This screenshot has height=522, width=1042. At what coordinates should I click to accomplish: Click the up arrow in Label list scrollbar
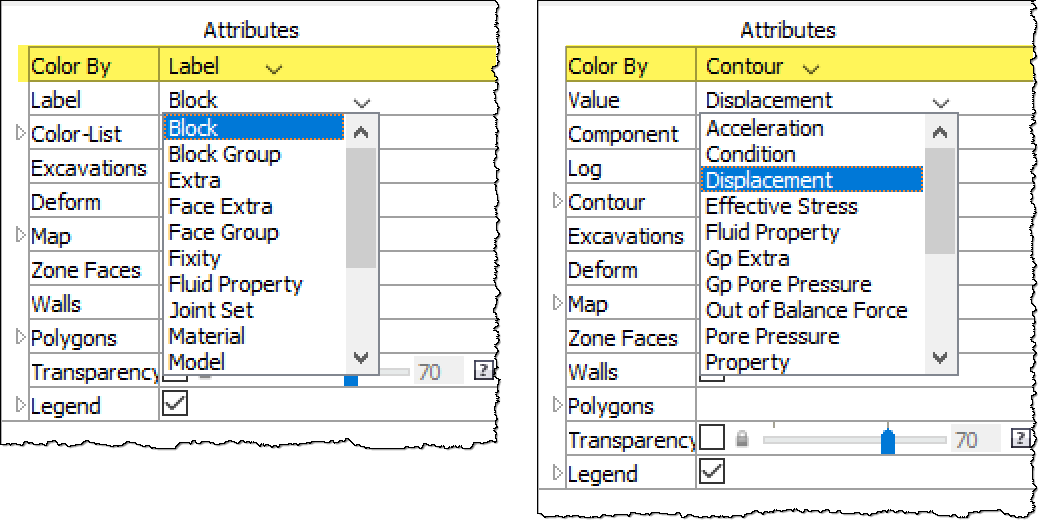tap(361, 132)
